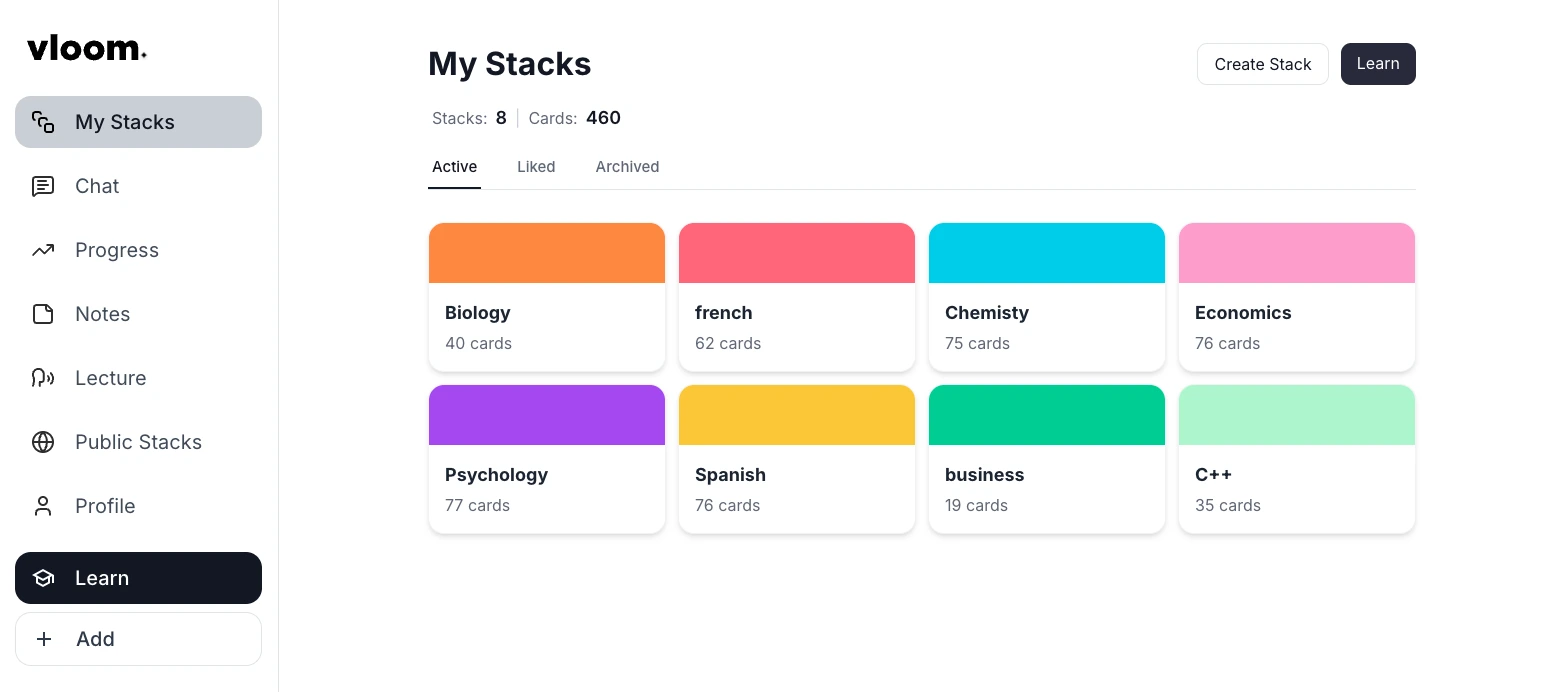This screenshot has width=1564, height=692.
Task: Select the Active tab
Action: click(x=454, y=167)
